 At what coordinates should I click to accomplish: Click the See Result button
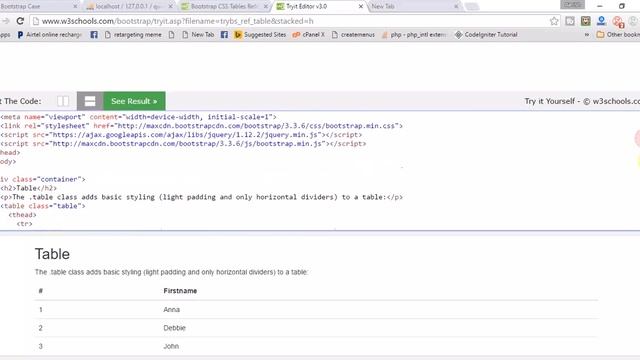(x=134, y=101)
